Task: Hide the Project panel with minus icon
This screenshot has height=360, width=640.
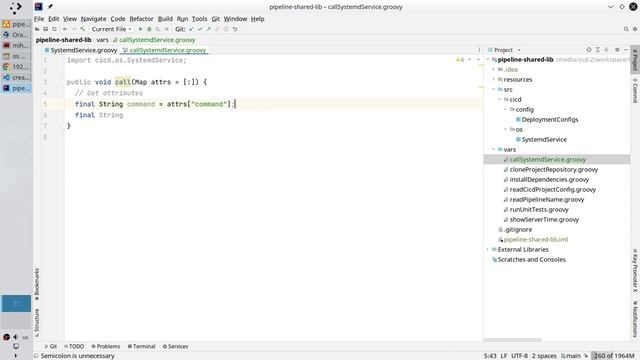Action: [626, 50]
